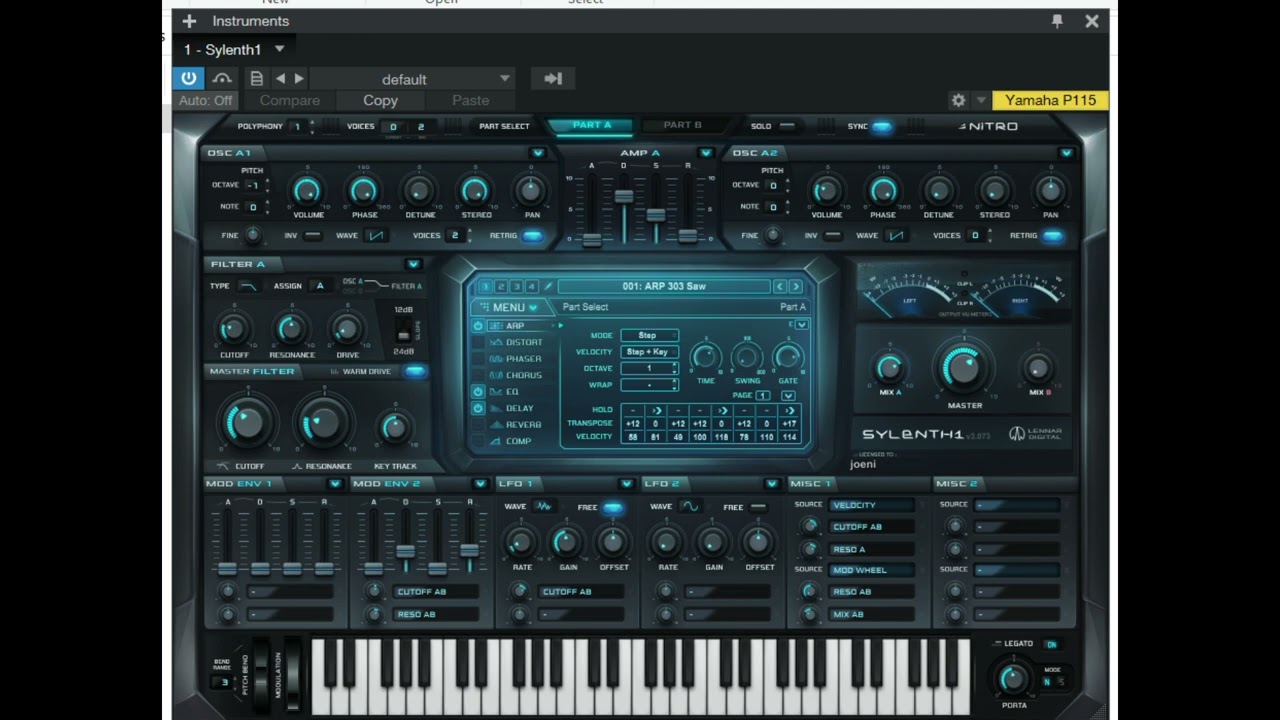Image resolution: width=1280 pixels, height=720 pixels.
Task: Click the sidechain arrow button beside preset box
Action: 553,79
